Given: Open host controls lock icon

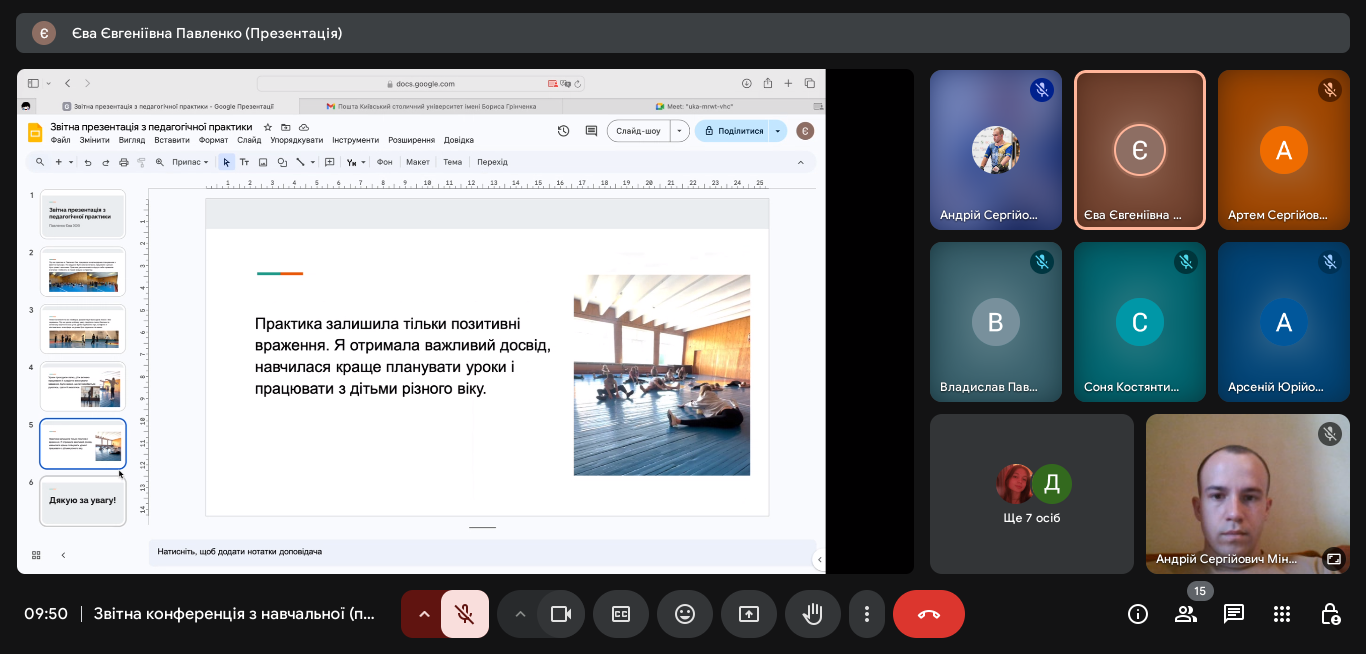Looking at the screenshot, I should pyautogui.click(x=1330, y=614).
